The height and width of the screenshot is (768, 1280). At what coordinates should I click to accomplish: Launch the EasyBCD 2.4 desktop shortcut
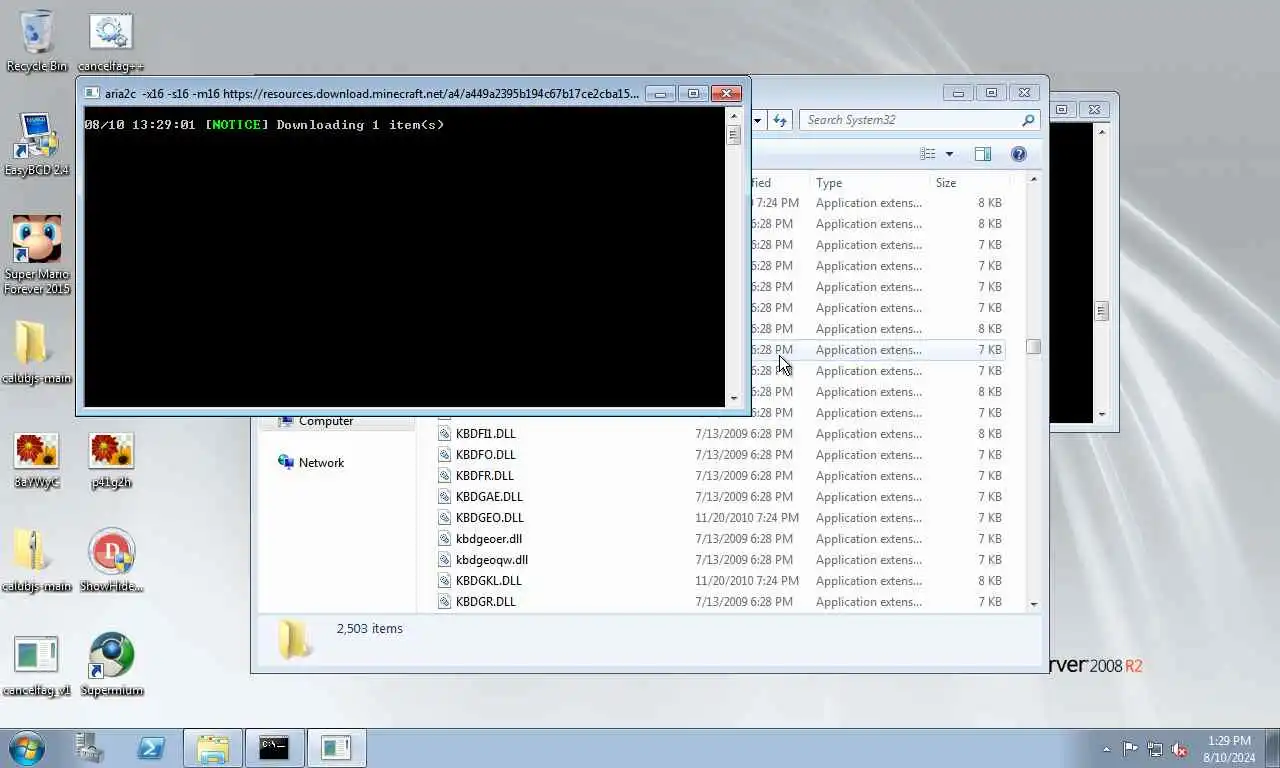click(36, 144)
